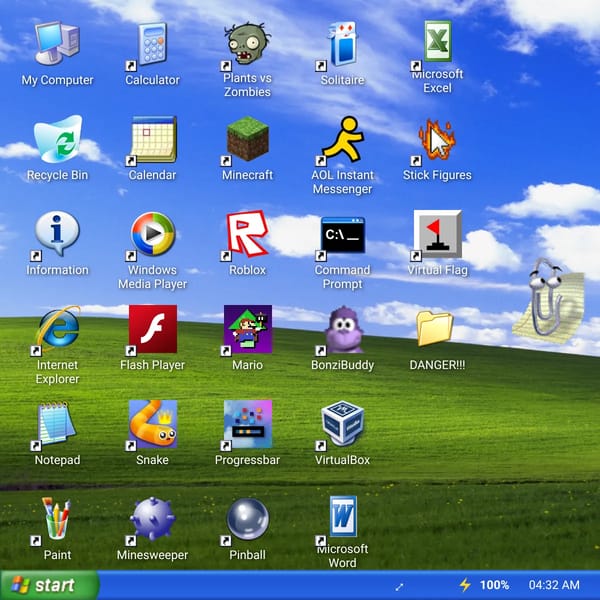This screenshot has width=600, height=600.
Task: Click the 04:32 AM taskbar clock
Action: (x=554, y=585)
